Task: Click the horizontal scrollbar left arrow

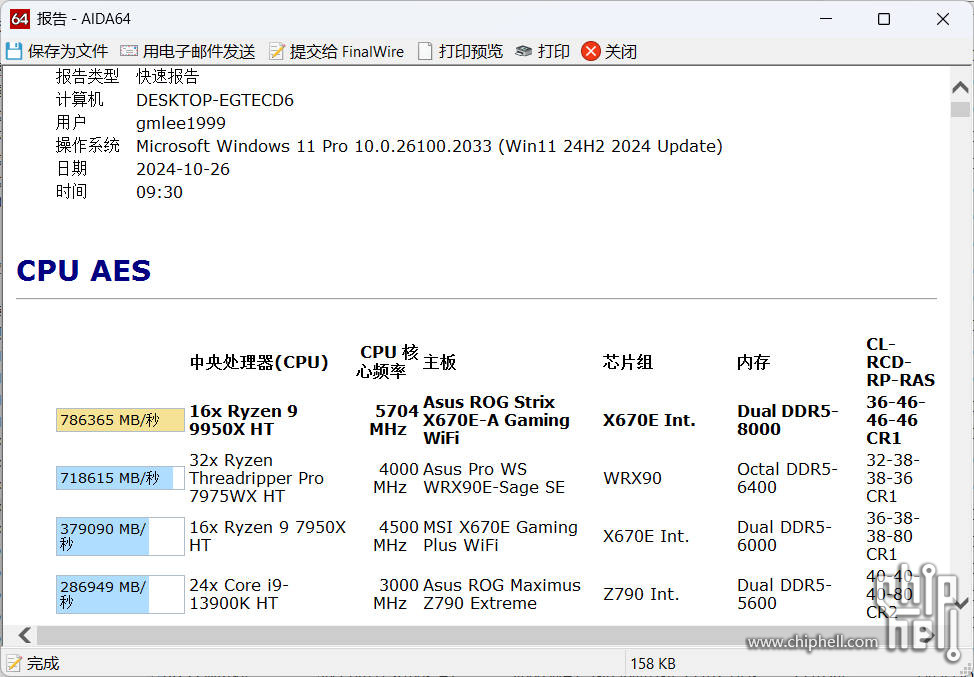Action: coord(25,635)
